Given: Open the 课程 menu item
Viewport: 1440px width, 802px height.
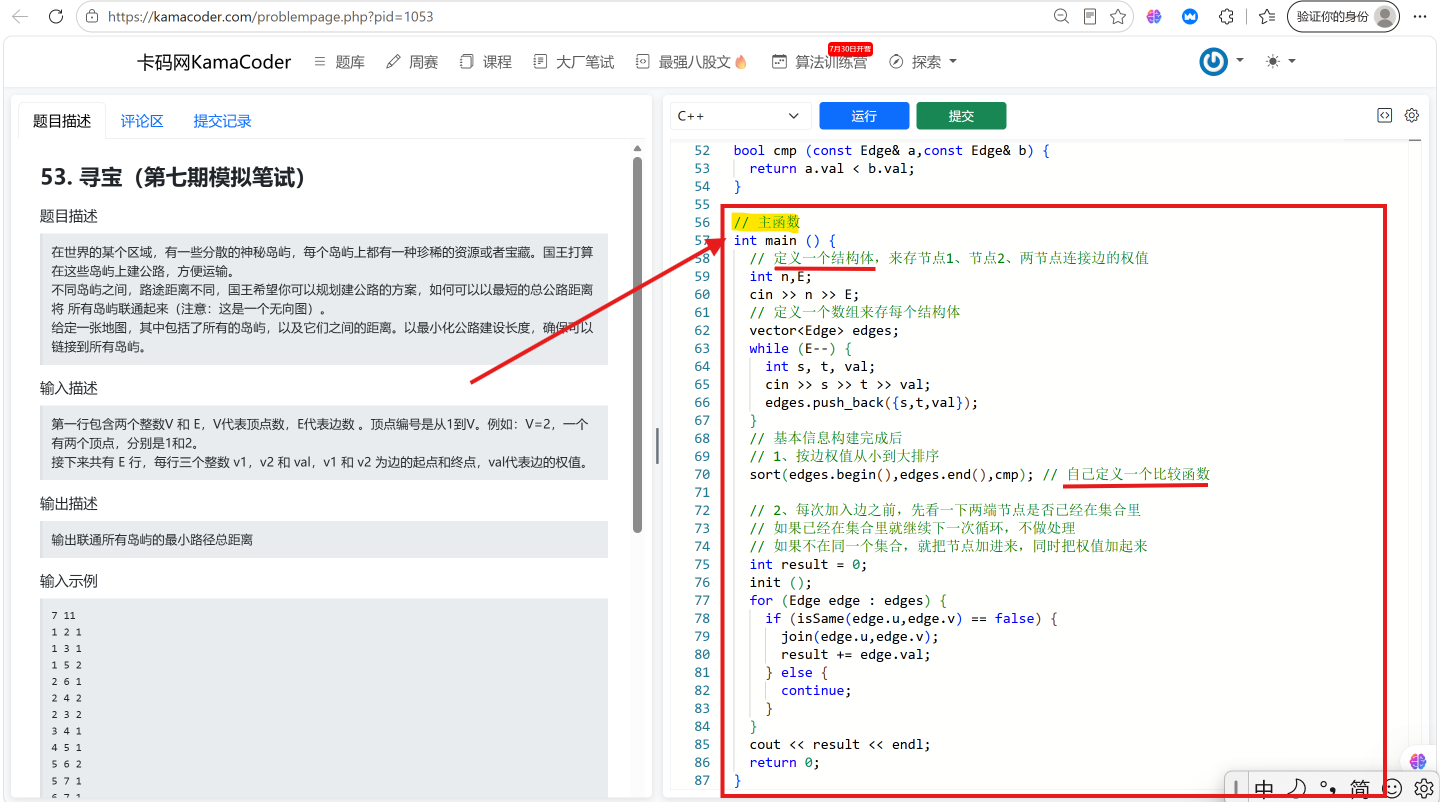Looking at the screenshot, I should (x=486, y=62).
